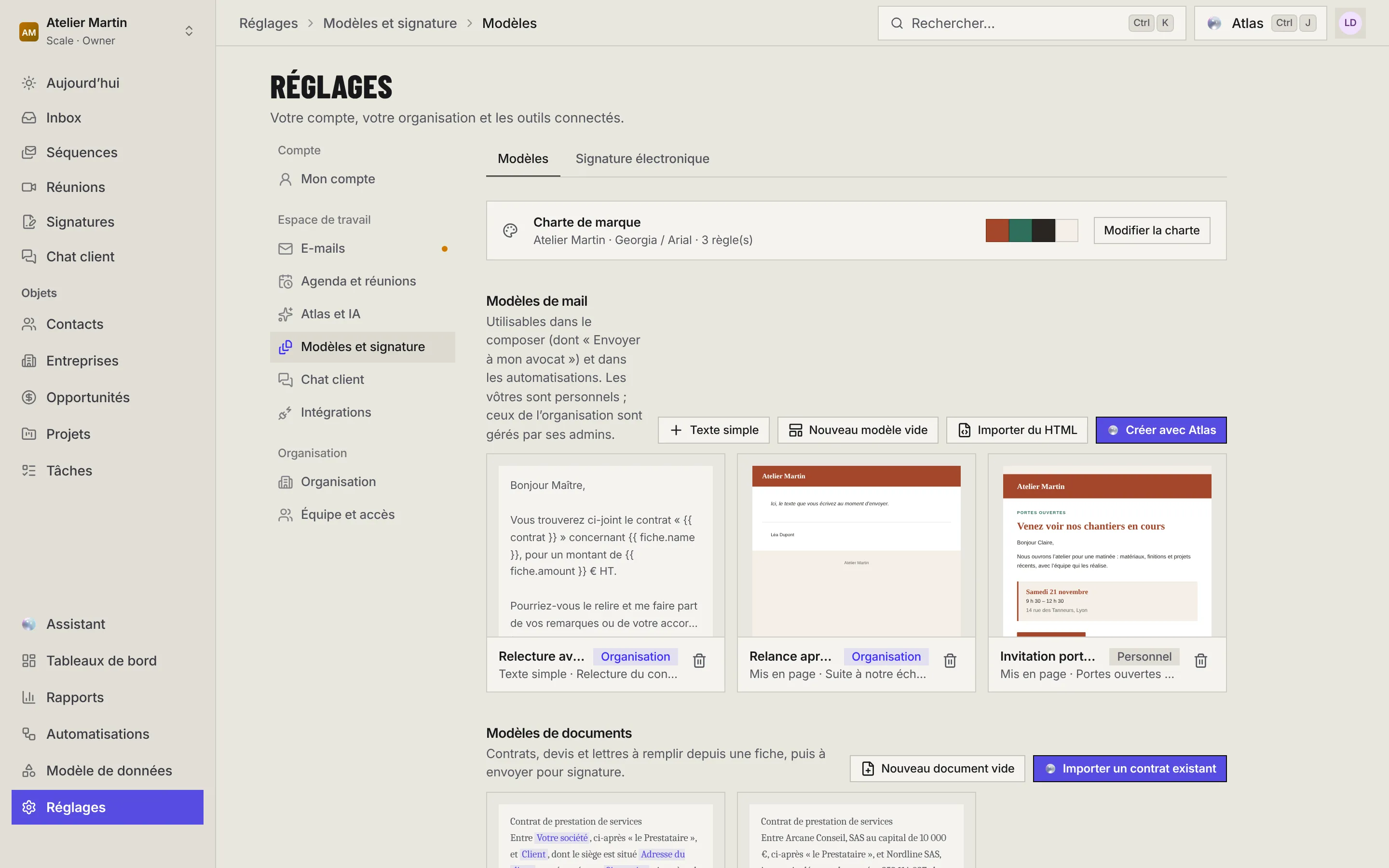
Task: Focus the Rechercher search field
Action: [x=1032, y=23]
